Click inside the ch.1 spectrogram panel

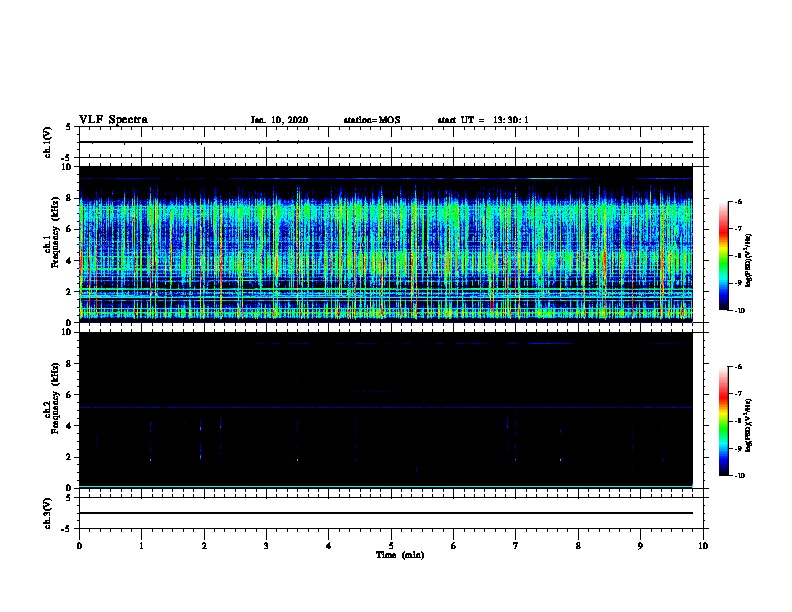click(x=386, y=244)
